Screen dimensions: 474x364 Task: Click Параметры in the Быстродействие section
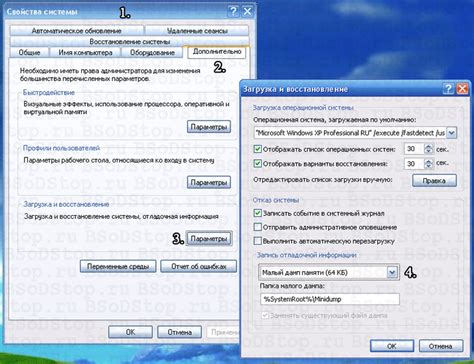coord(209,127)
